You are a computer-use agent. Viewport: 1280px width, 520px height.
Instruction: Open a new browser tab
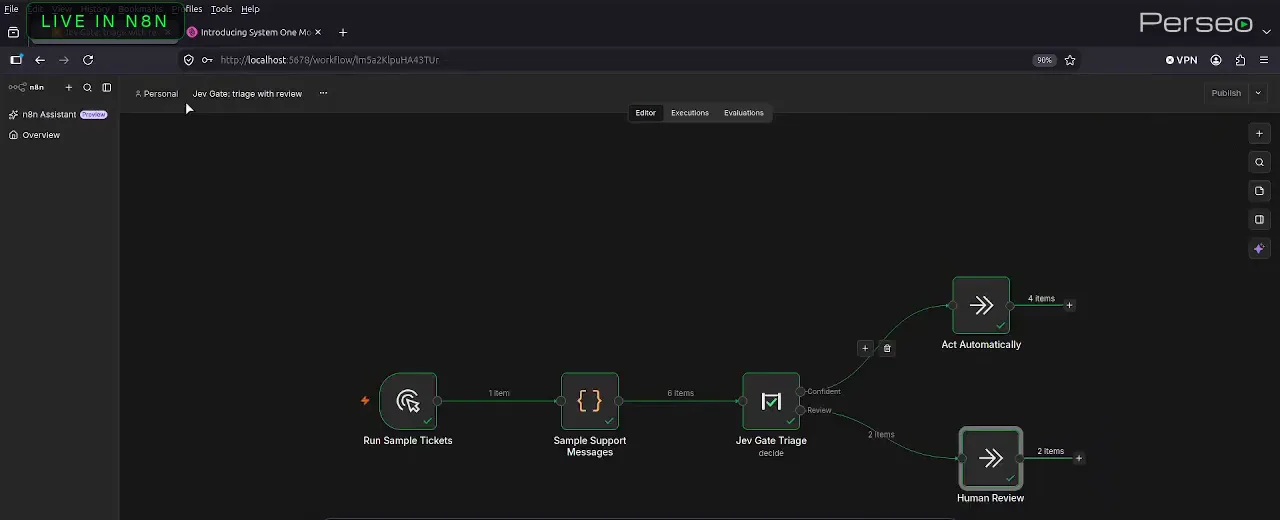(343, 32)
